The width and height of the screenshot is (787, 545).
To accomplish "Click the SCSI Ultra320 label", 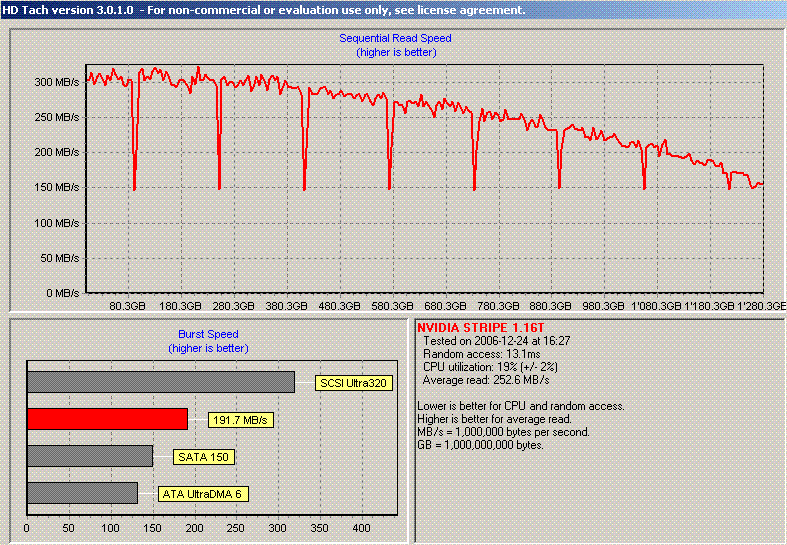I will (353, 382).
